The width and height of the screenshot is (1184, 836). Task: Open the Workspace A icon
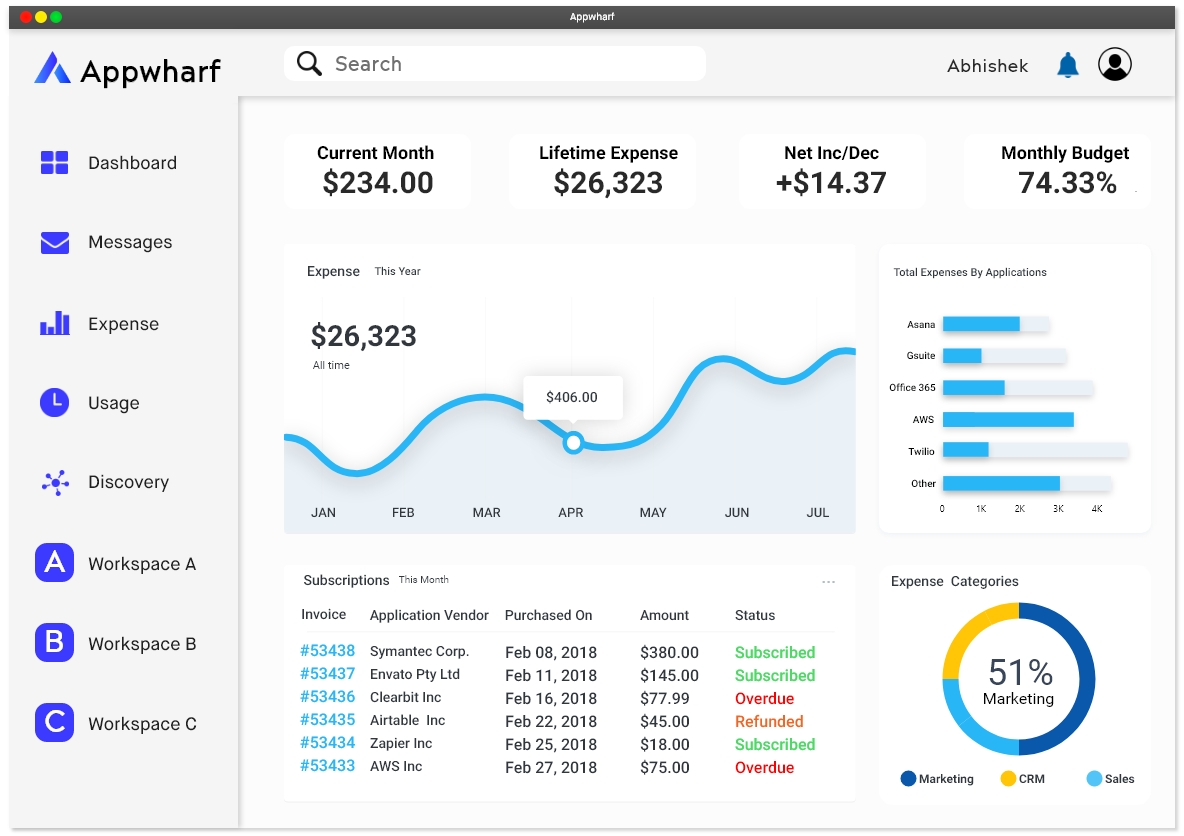(x=54, y=563)
